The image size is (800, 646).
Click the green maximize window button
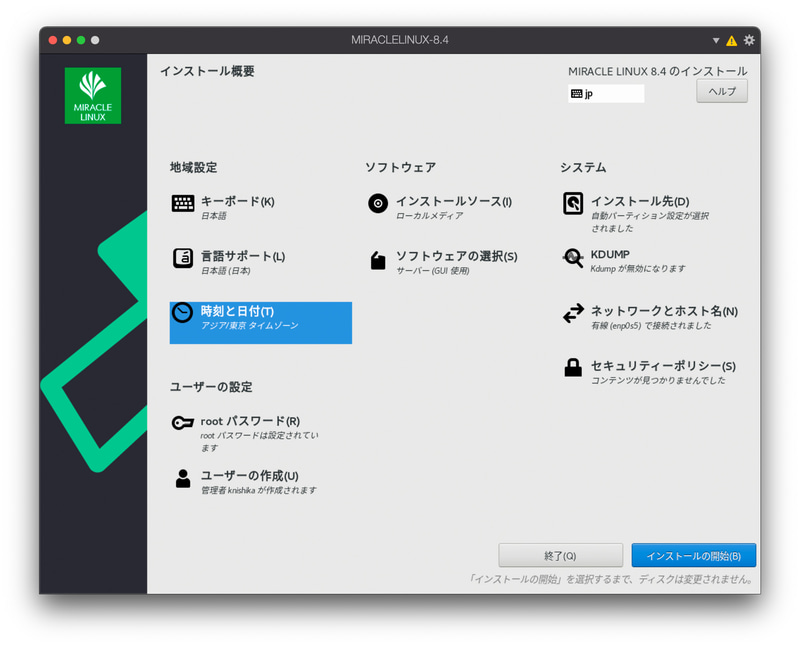coord(81,40)
